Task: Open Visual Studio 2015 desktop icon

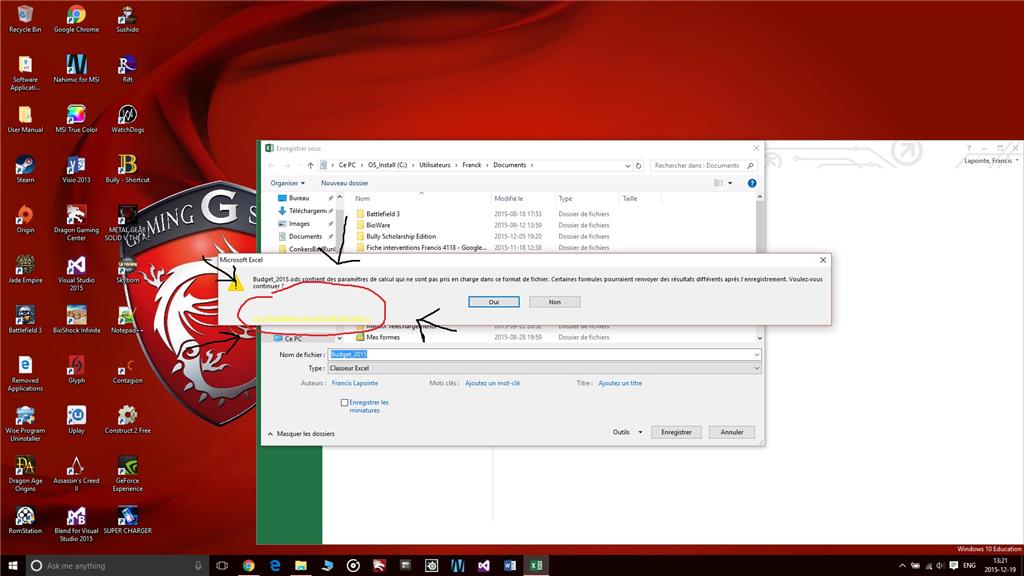Action: [76, 273]
